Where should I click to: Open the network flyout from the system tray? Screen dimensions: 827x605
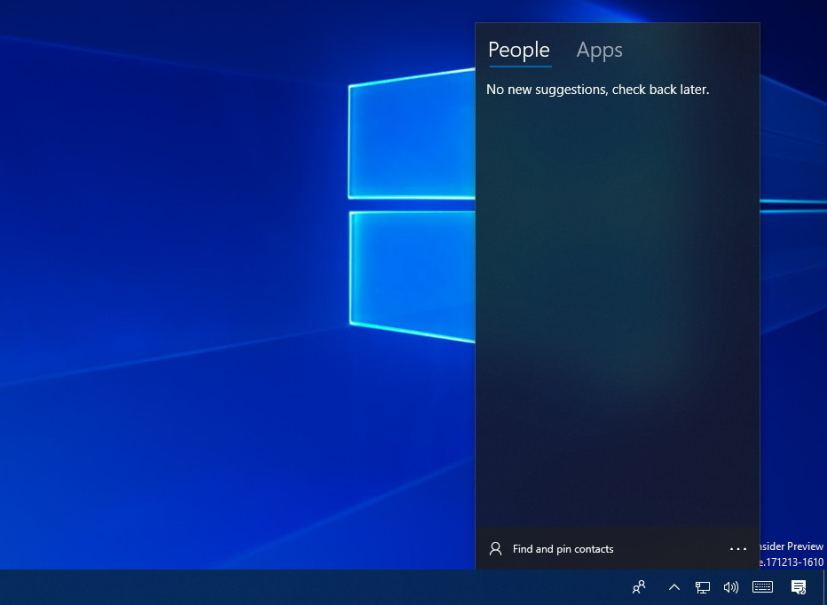point(702,587)
